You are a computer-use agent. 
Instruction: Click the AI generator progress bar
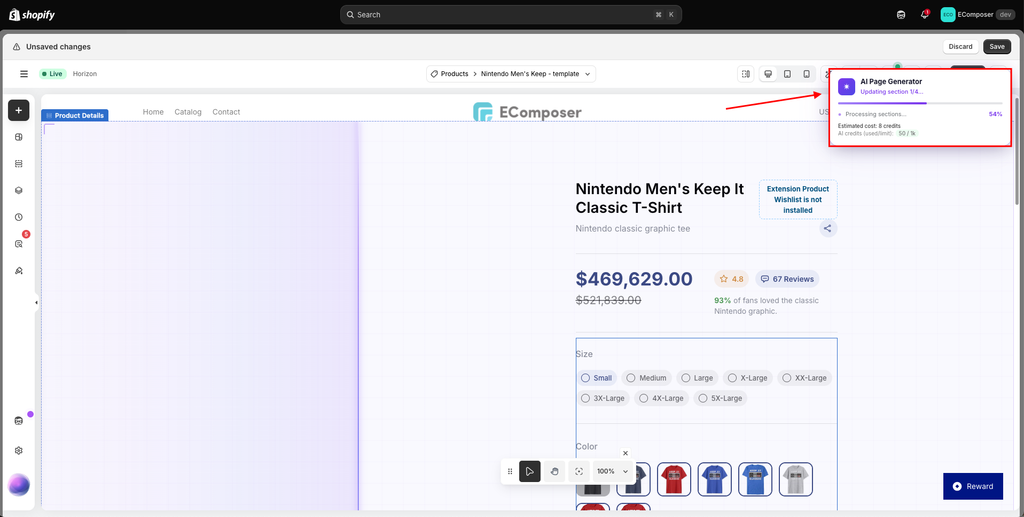click(x=920, y=103)
